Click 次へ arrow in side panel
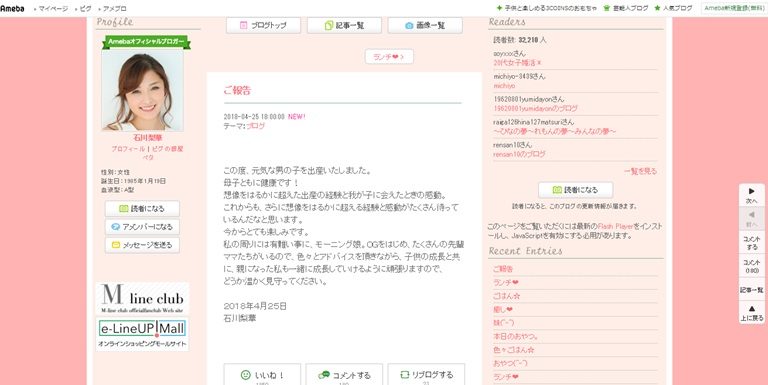This screenshot has width=768, height=385. [751, 195]
